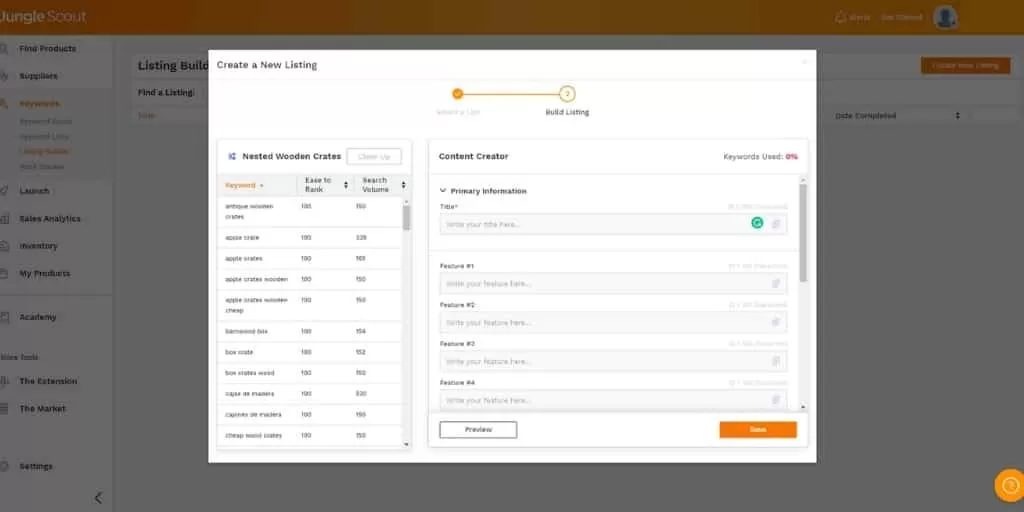
Task: Open Sales Analytics in the sidebar
Action: pos(50,219)
